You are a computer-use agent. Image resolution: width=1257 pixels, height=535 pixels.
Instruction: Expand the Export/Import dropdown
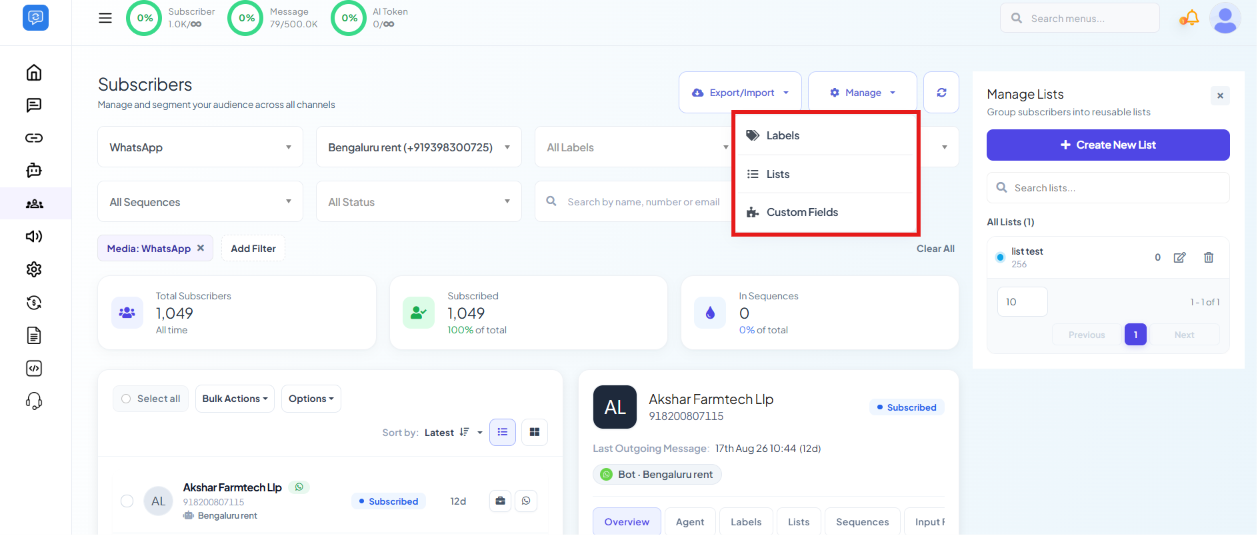pyautogui.click(x=740, y=92)
